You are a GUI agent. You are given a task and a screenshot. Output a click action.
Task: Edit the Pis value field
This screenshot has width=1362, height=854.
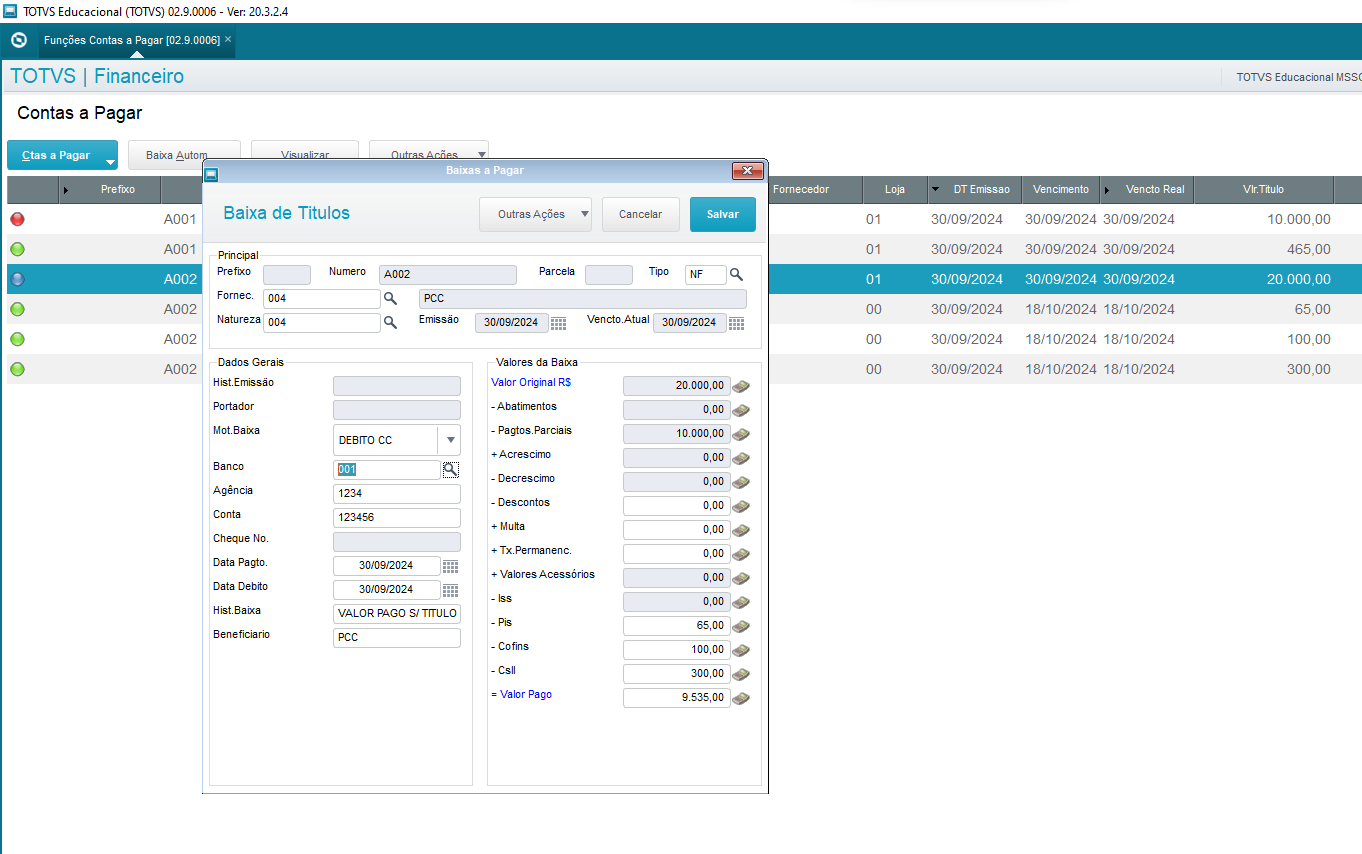point(677,626)
